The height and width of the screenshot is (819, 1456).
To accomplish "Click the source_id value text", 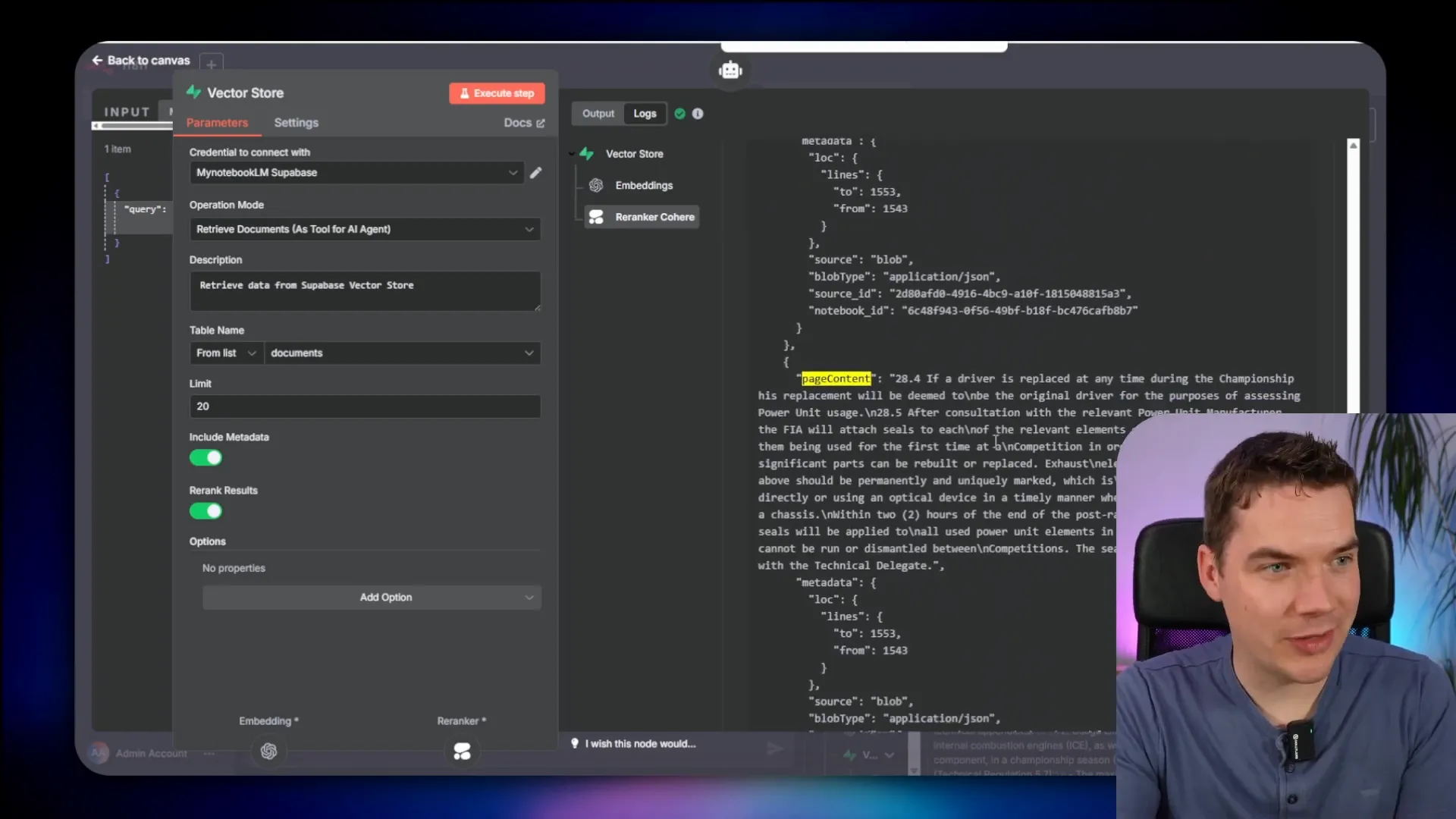I will 1007,294.
